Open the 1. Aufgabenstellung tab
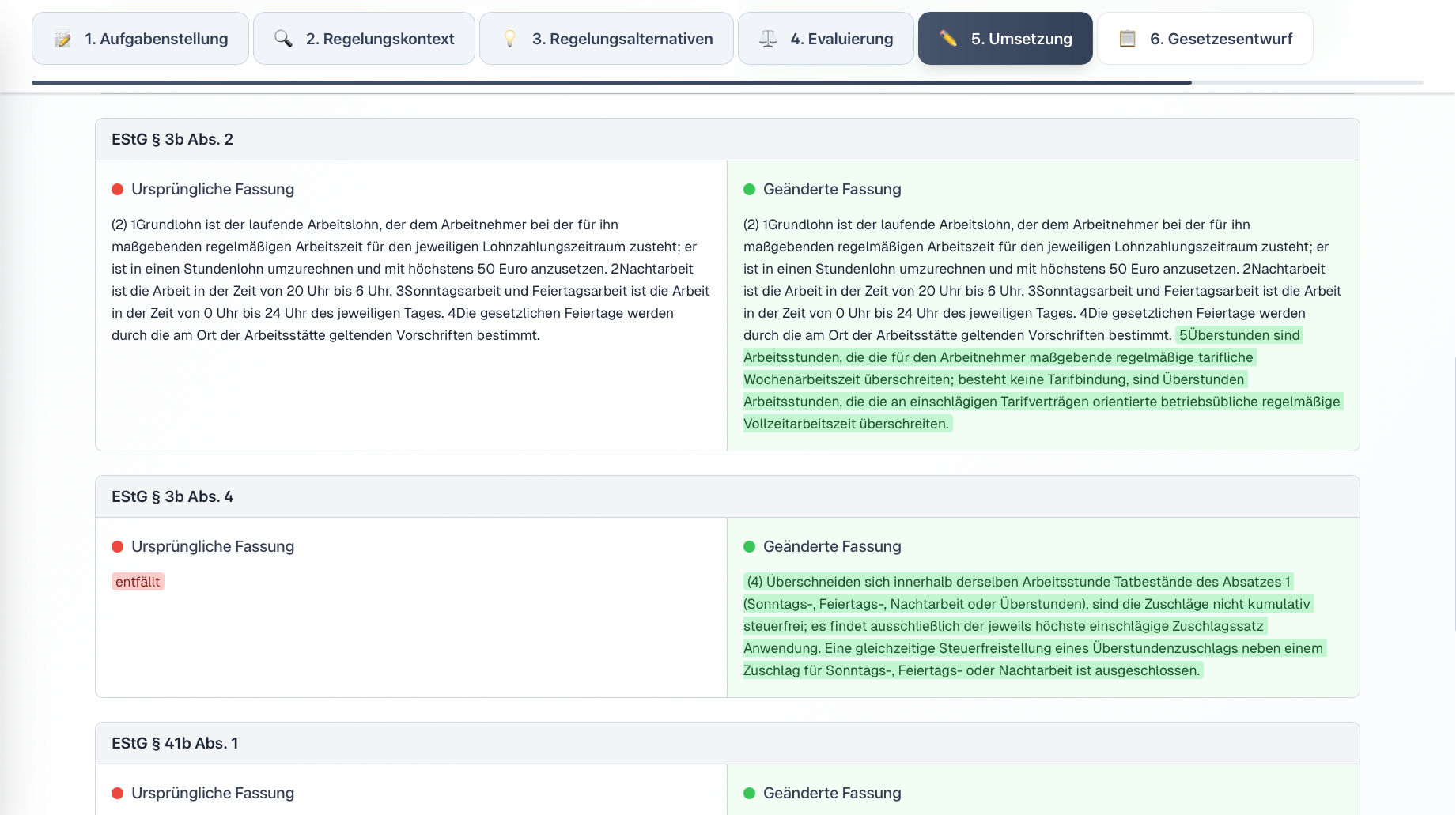 (x=140, y=39)
